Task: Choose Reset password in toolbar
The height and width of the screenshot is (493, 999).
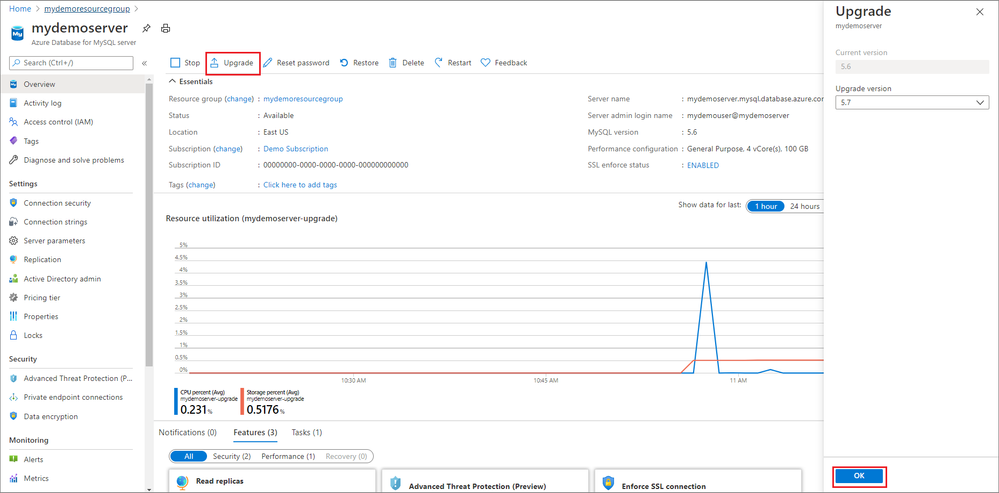Action: click(296, 62)
